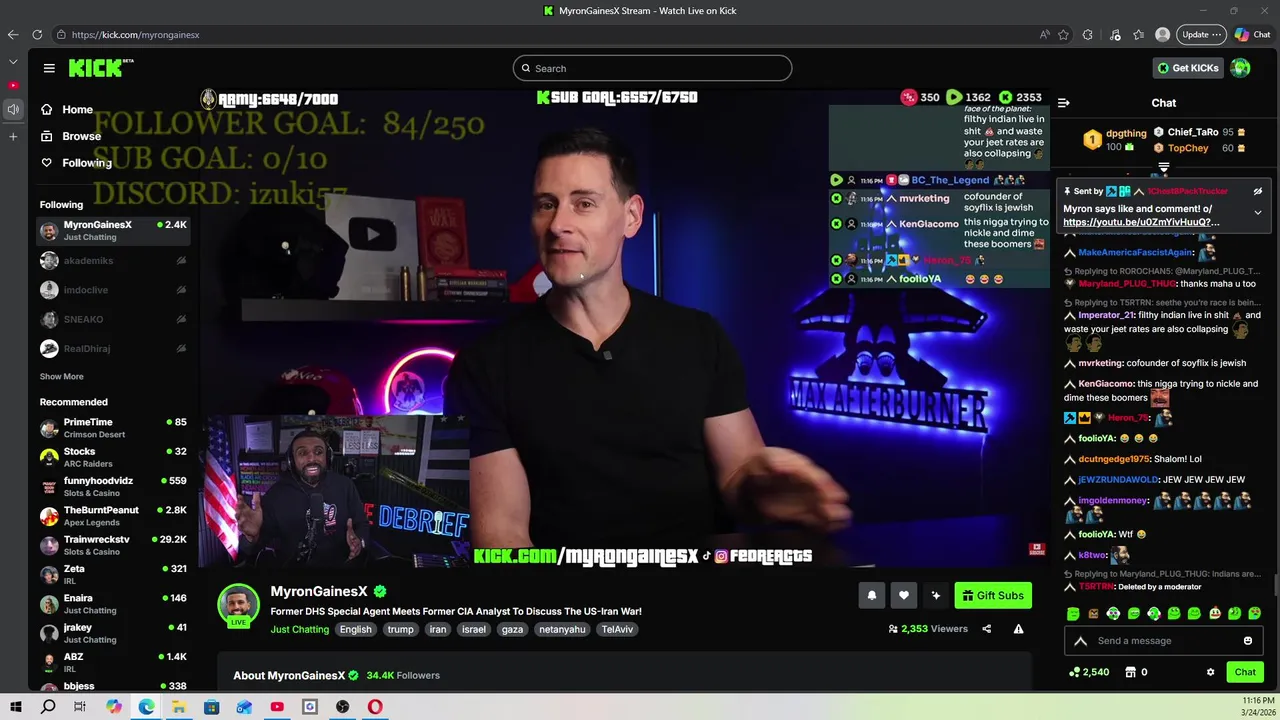Open OBS Studio on taskbar
Image resolution: width=1280 pixels, height=720 pixels.
click(x=342, y=707)
